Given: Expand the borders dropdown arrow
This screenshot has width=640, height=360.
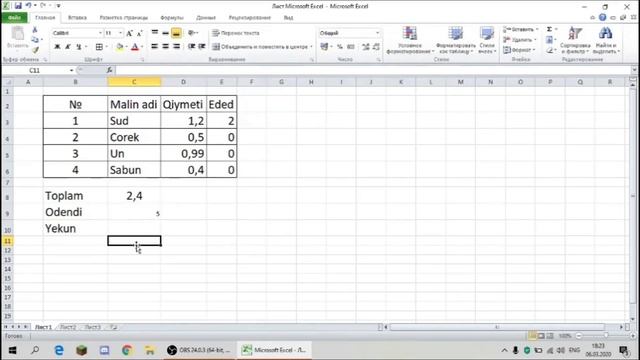Looking at the screenshot, I should (107, 47).
